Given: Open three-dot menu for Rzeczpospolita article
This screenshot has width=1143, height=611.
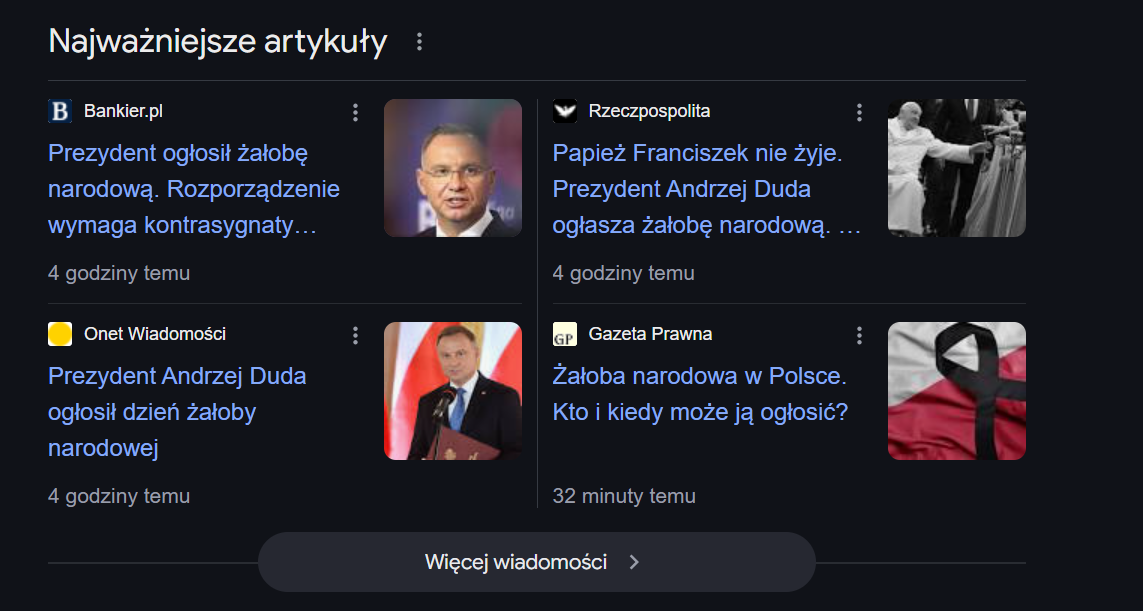Looking at the screenshot, I should pos(859,112).
